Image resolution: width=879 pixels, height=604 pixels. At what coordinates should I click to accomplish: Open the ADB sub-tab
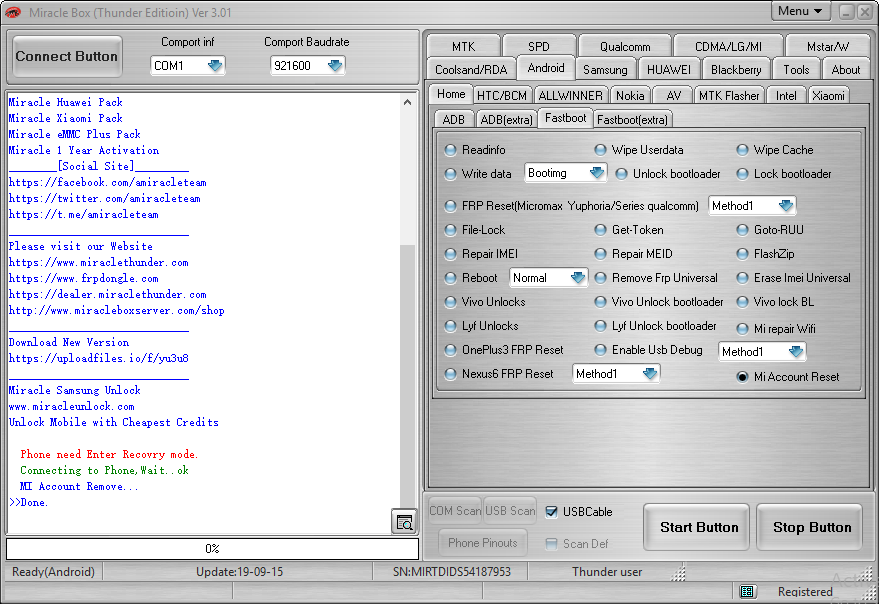(x=453, y=119)
